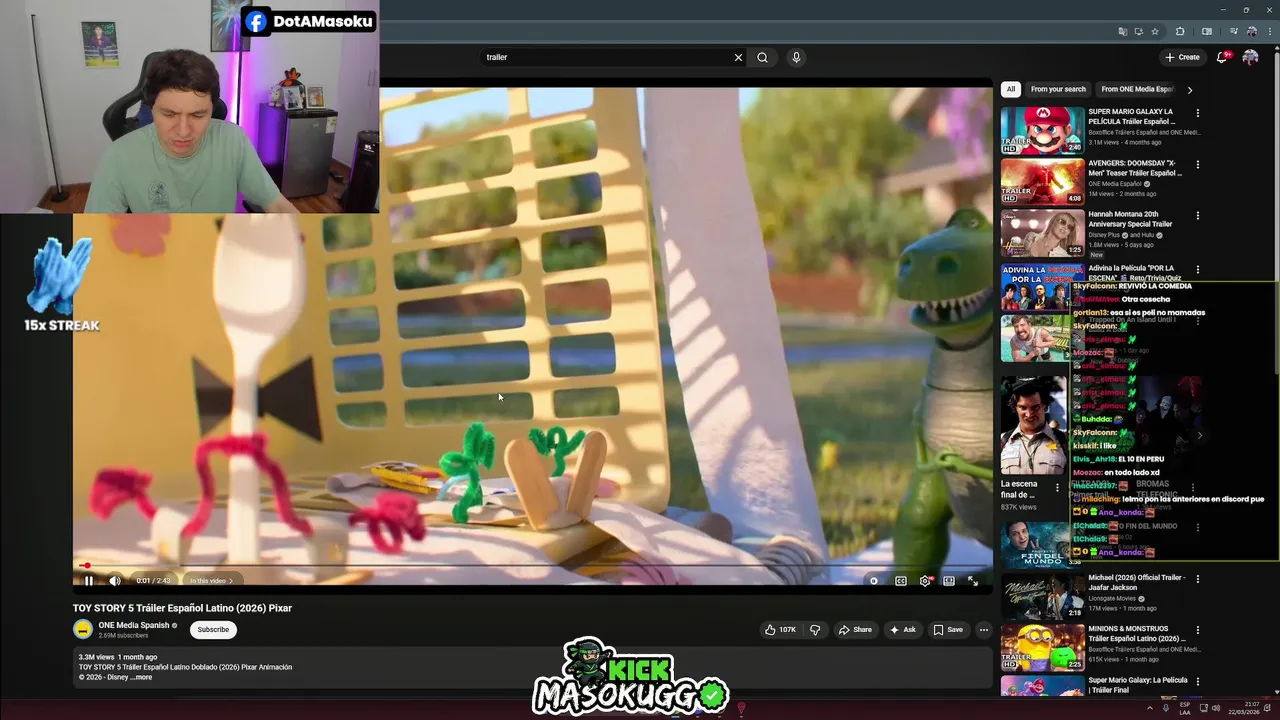Bookmark this page with the star icon

1155,31
